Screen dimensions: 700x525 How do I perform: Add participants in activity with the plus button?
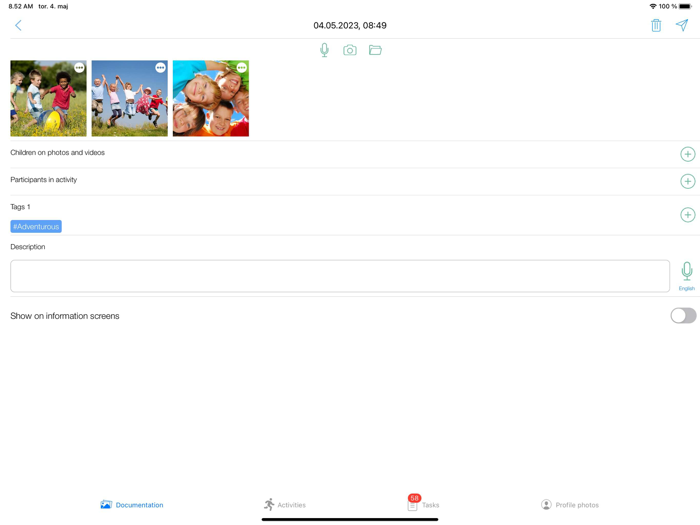[688, 182]
